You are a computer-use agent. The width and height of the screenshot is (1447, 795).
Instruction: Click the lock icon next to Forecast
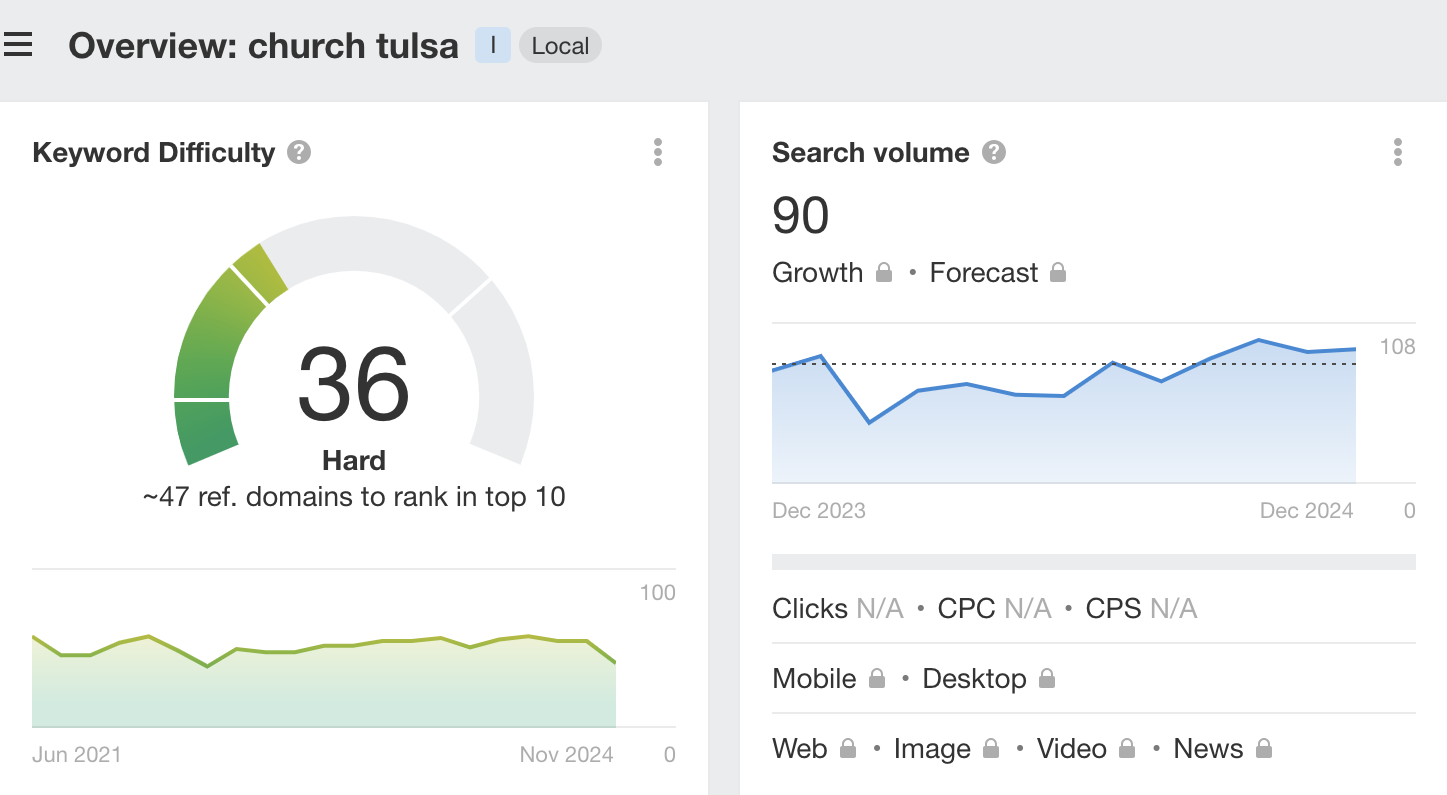[x=1058, y=273]
